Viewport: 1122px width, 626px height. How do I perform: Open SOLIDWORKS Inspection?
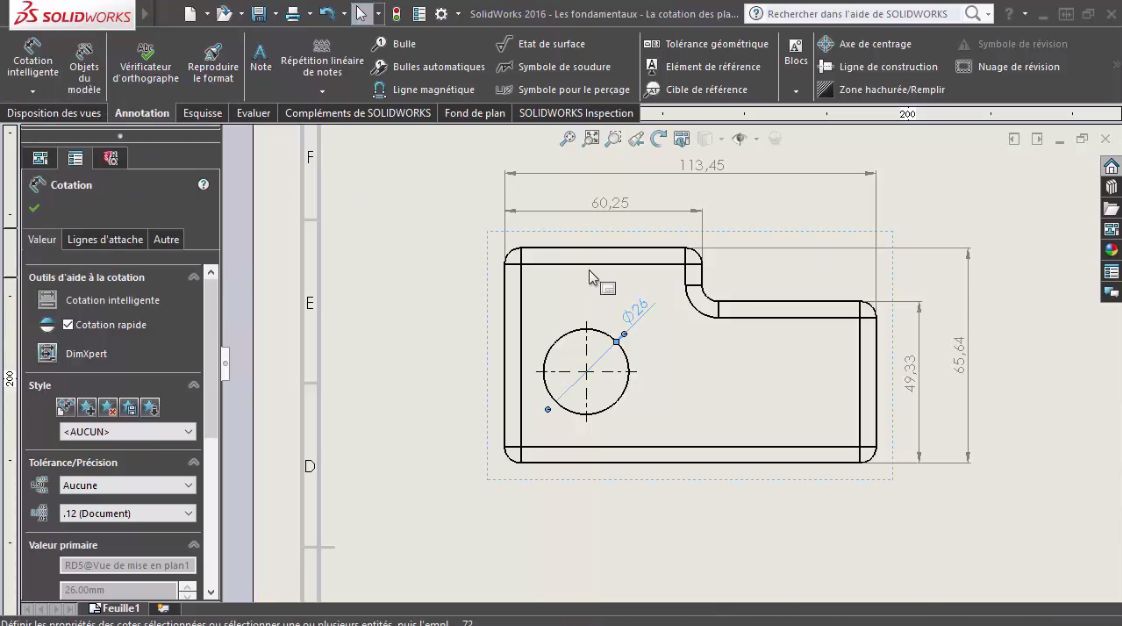click(575, 113)
